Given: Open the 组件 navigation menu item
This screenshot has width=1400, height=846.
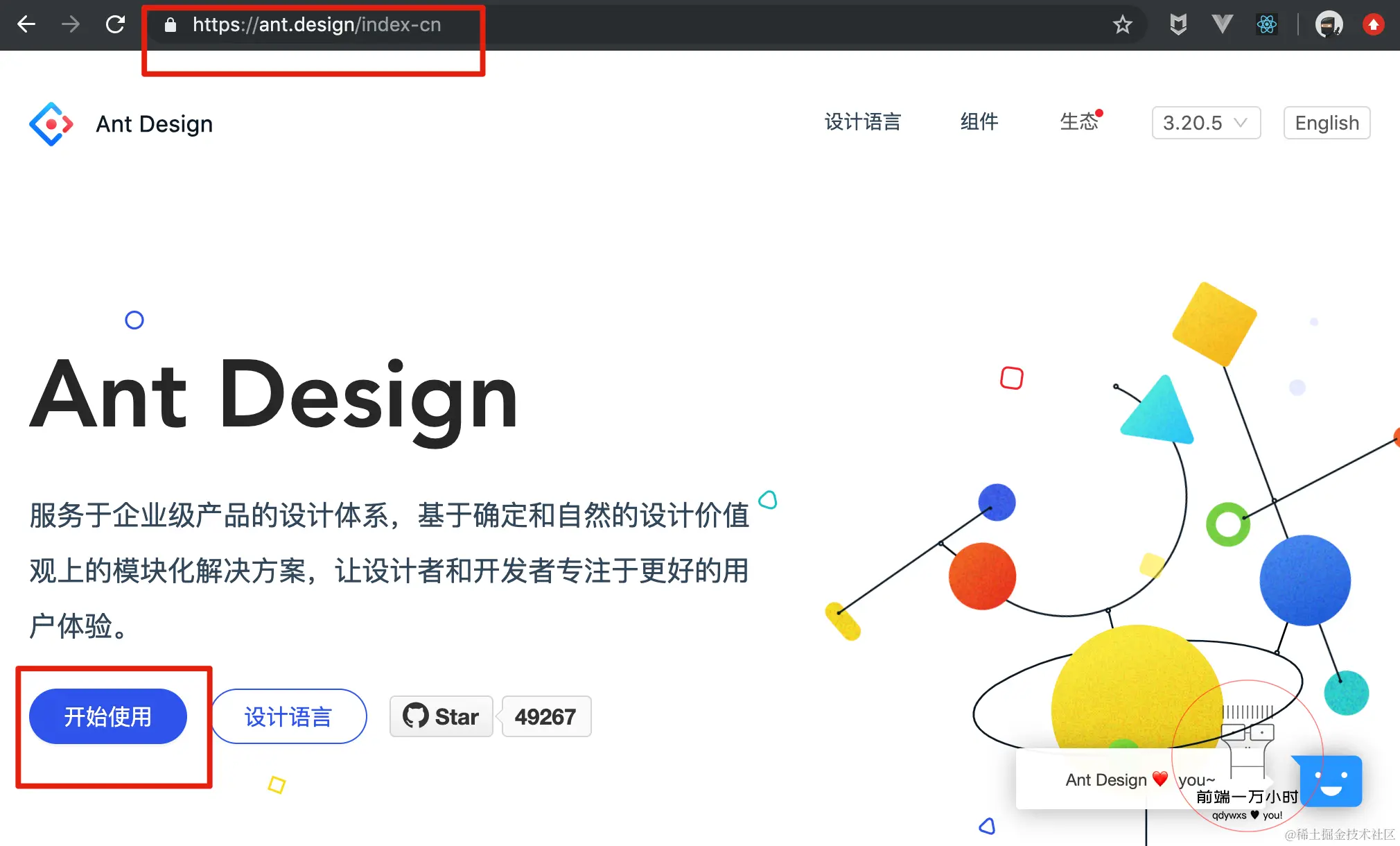Looking at the screenshot, I should [x=979, y=122].
